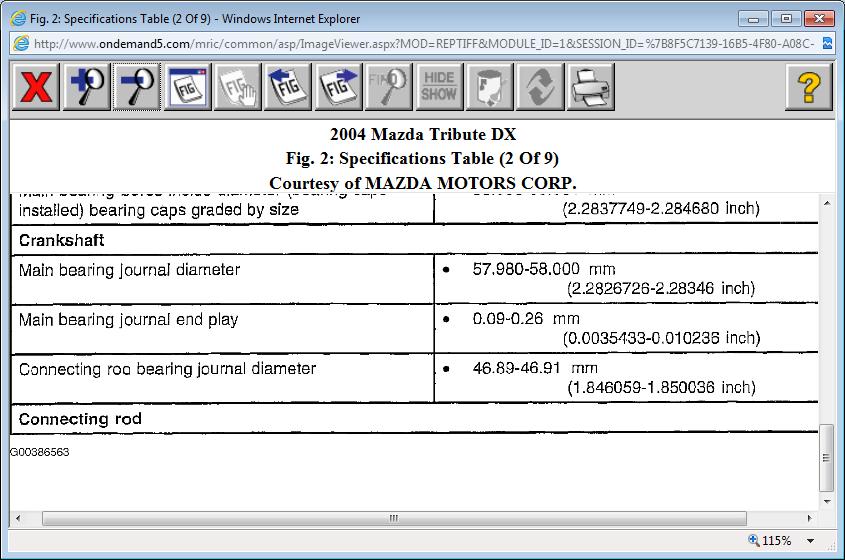Click the page icon beside the URL
845x560 pixels.
(x=21, y=43)
